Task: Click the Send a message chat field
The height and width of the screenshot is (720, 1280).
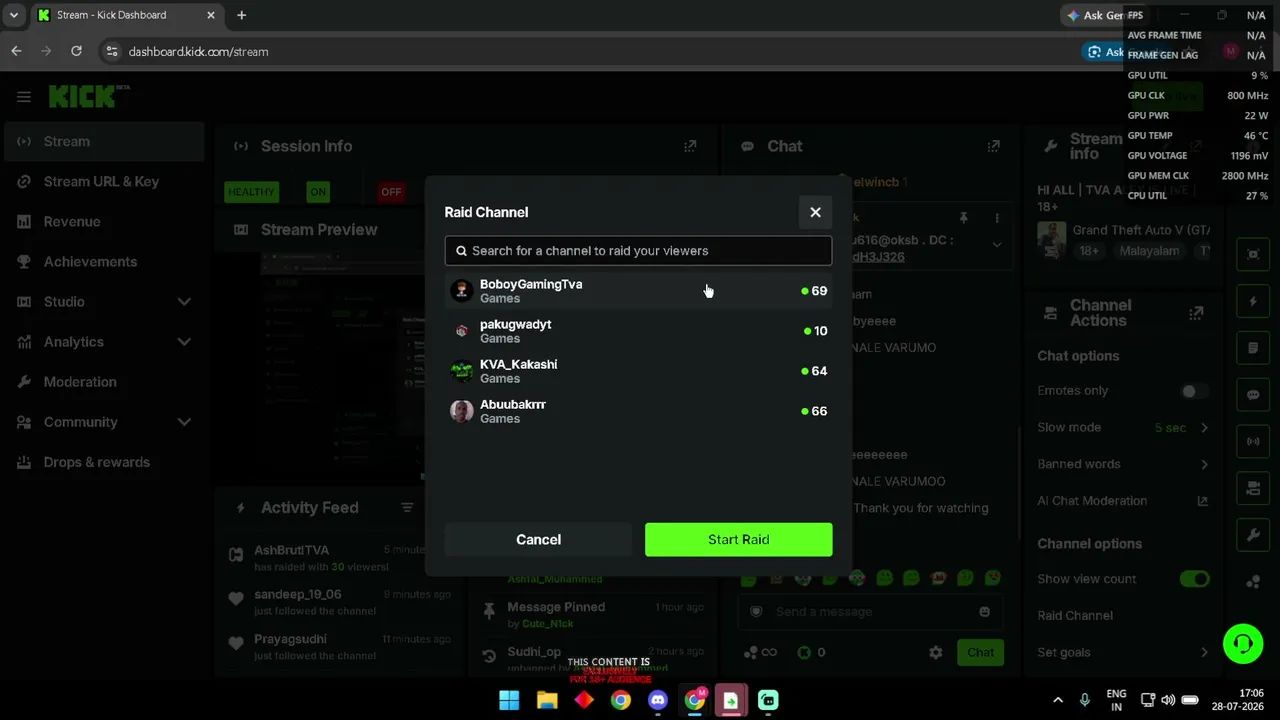Action: point(868,612)
